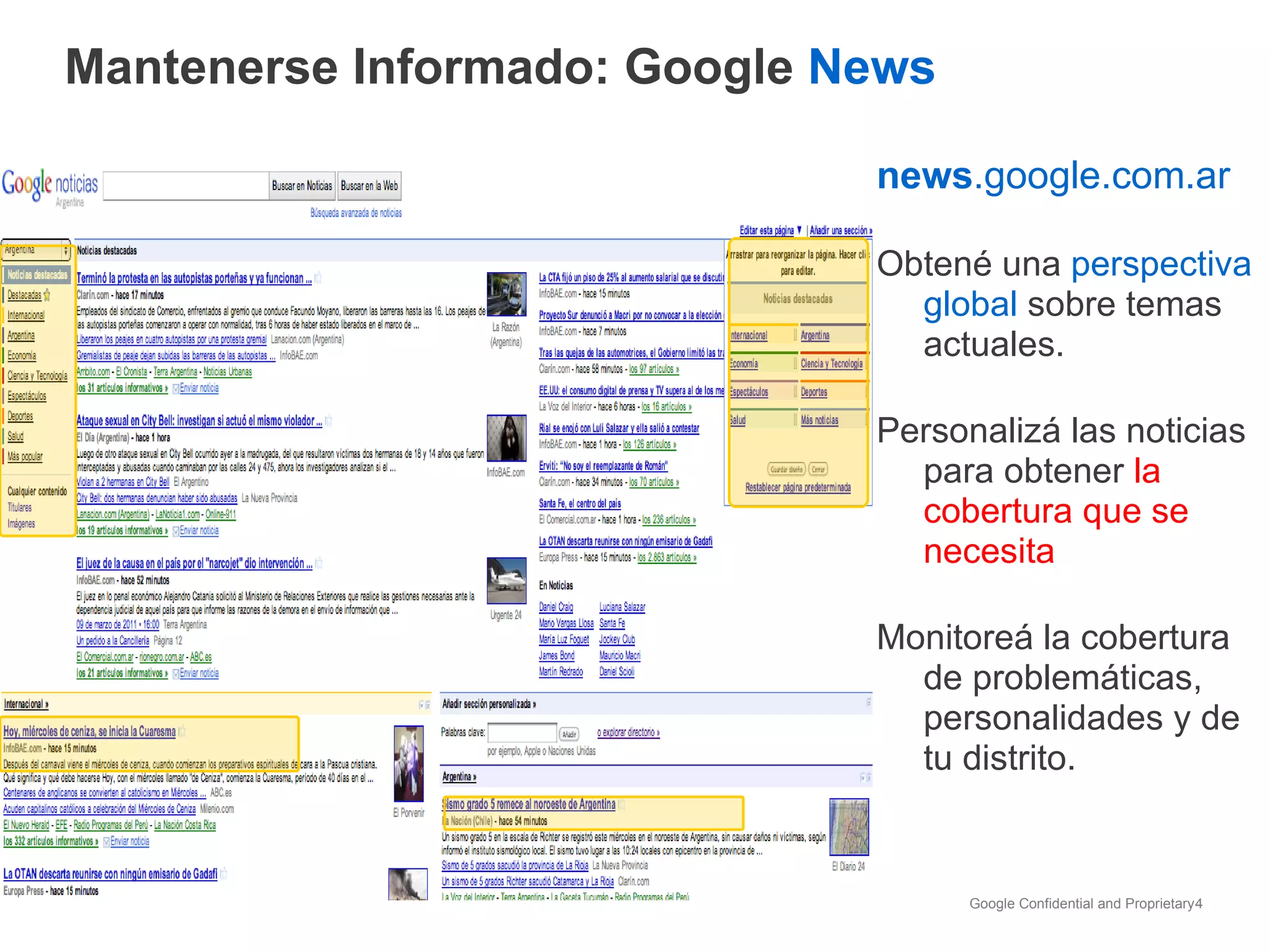Select 'Noticias destacadas' in the sidebar
Viewport: 1270px width, 952px height.
point(37,275)
